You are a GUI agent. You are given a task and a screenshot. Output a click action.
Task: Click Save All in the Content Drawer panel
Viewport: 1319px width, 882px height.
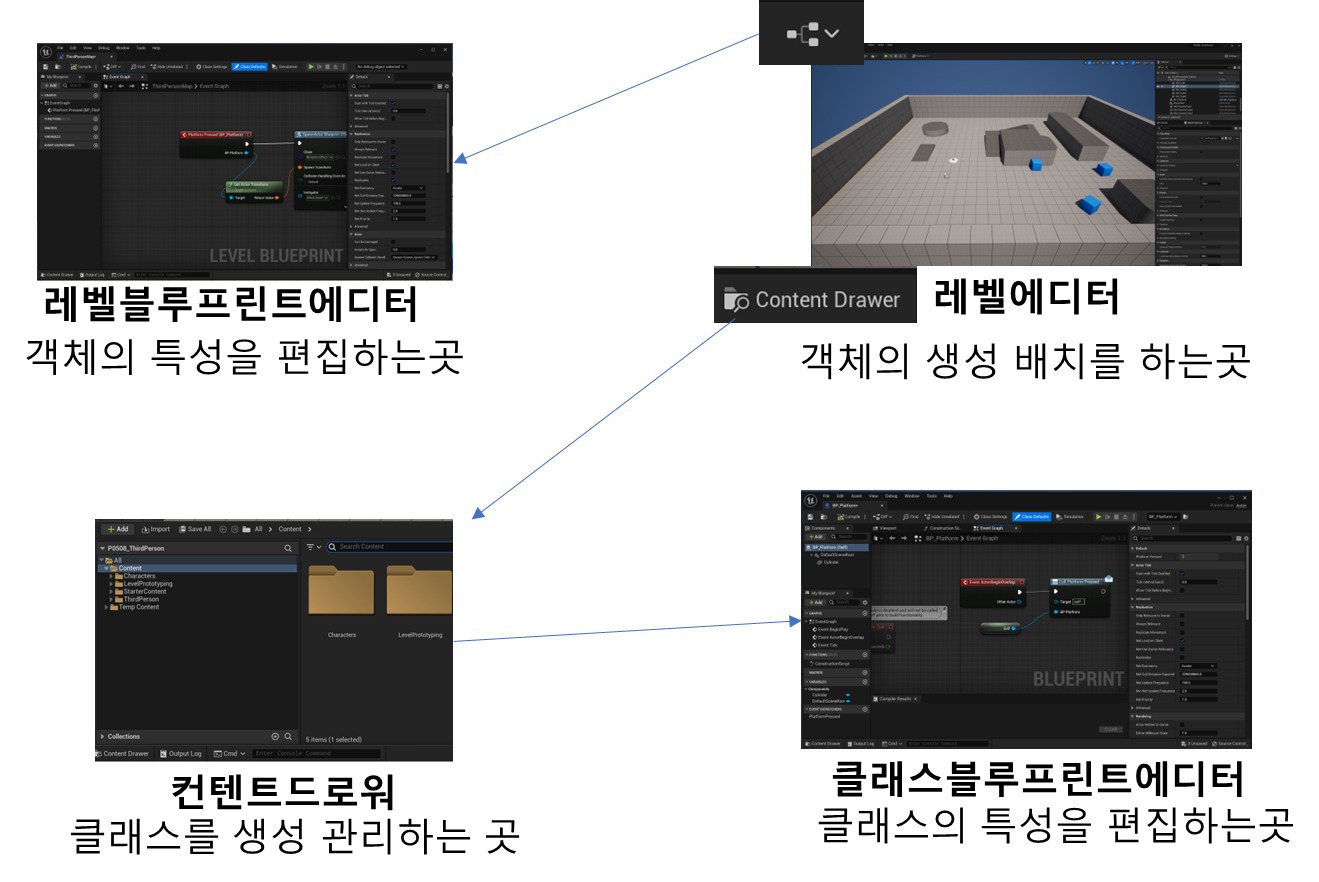(x=194, y=529)
